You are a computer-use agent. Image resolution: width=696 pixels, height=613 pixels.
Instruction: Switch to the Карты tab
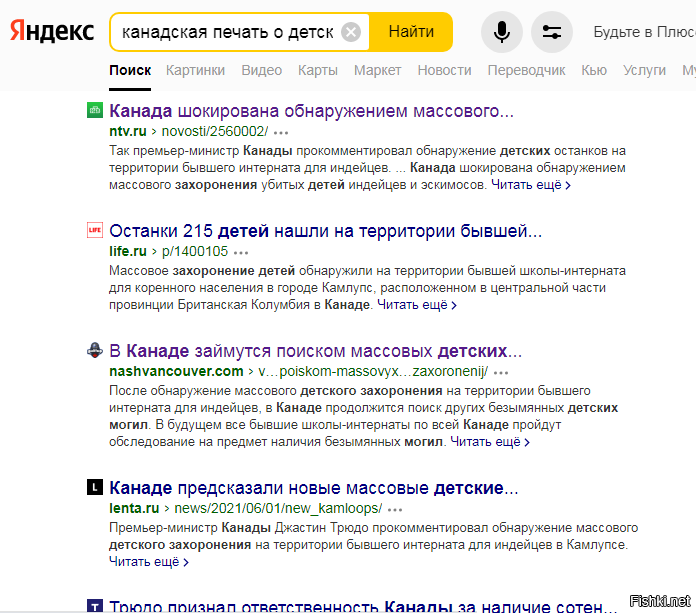click(x=318, y=70)
